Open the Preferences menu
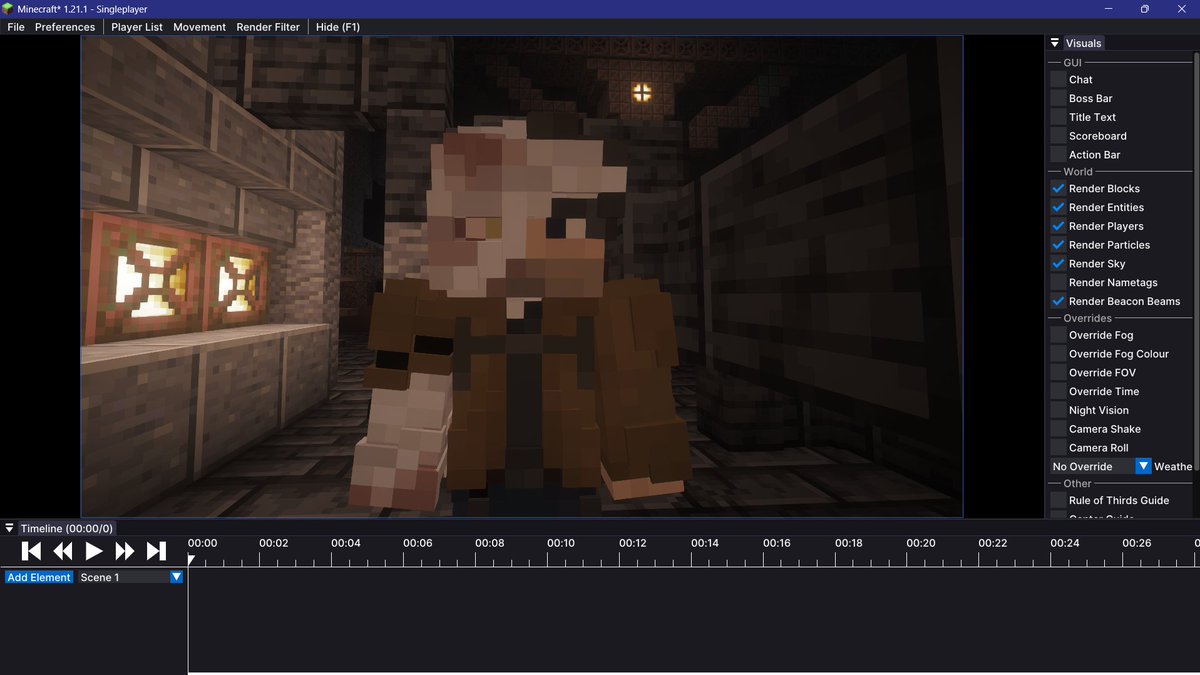 [65, 27]
